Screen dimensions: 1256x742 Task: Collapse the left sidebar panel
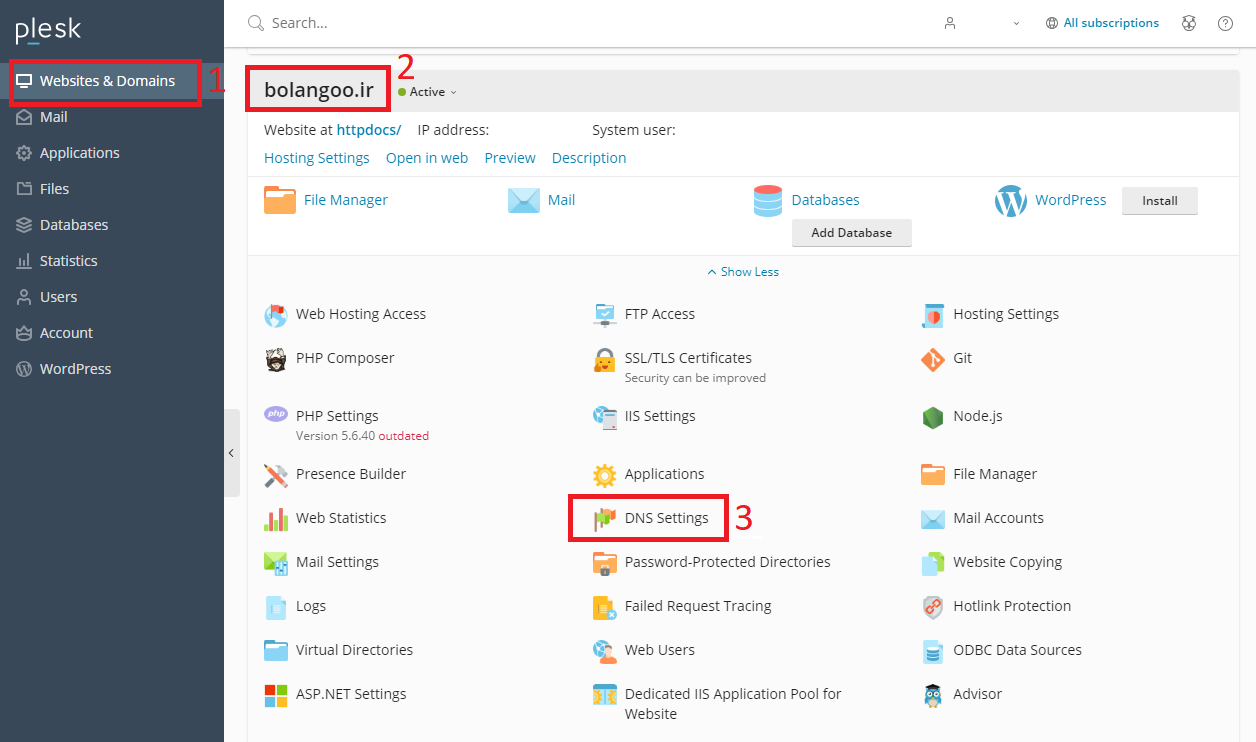pyautogui.click(x=231, y=453)
